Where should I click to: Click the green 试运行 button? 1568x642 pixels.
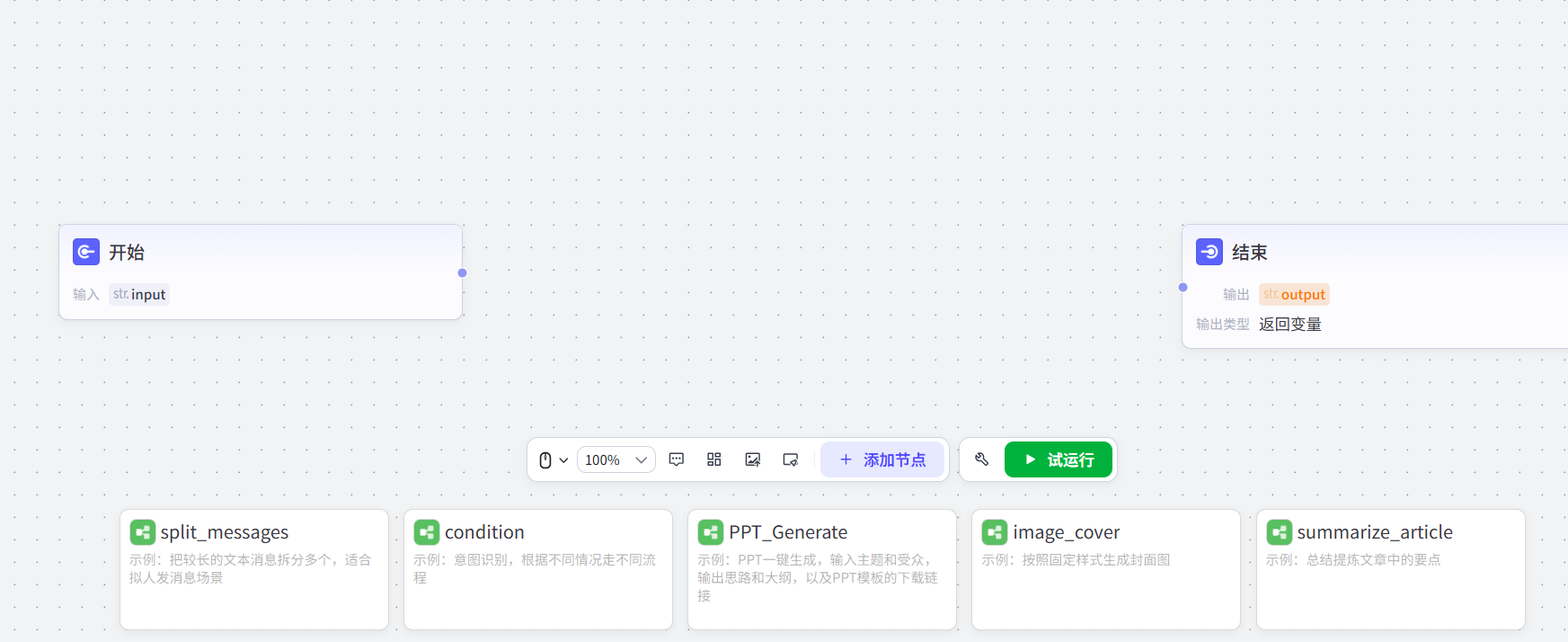[1059, 459]
